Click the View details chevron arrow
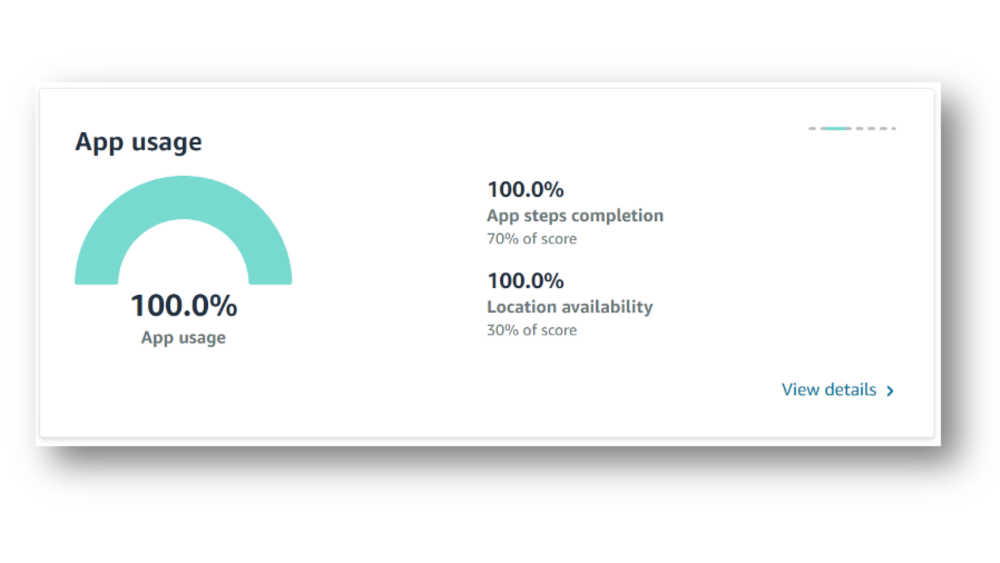Screen dimensions: 1000x563 tap(890, 391)
